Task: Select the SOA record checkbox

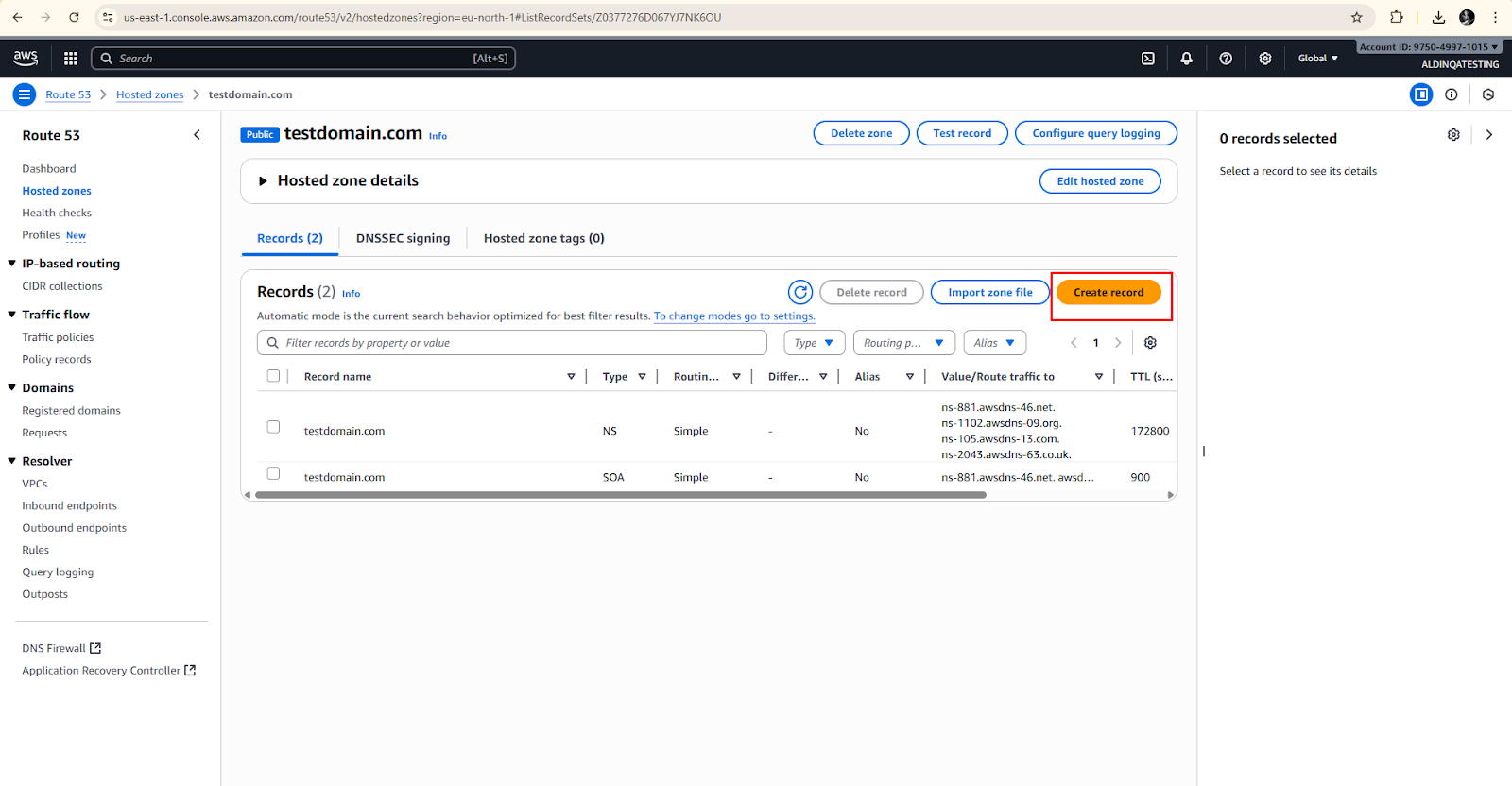Action: [x=273, y=473]
